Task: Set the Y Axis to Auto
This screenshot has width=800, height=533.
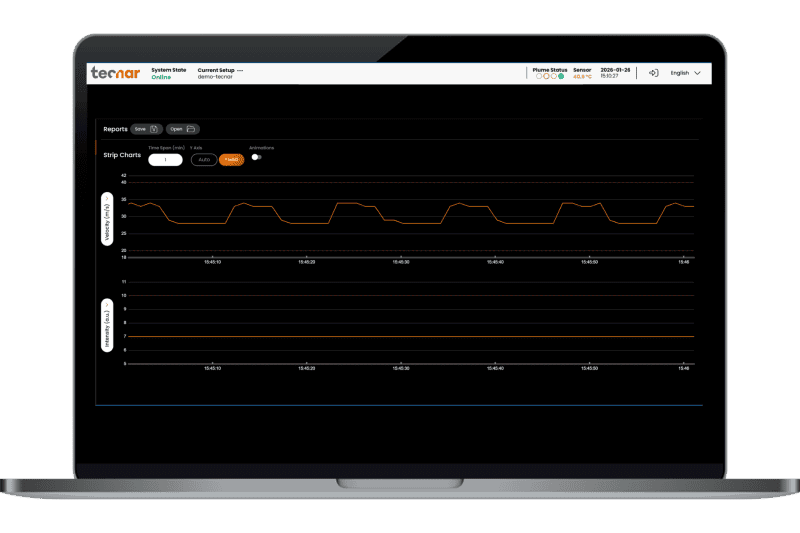Action: tap(203, 159)
